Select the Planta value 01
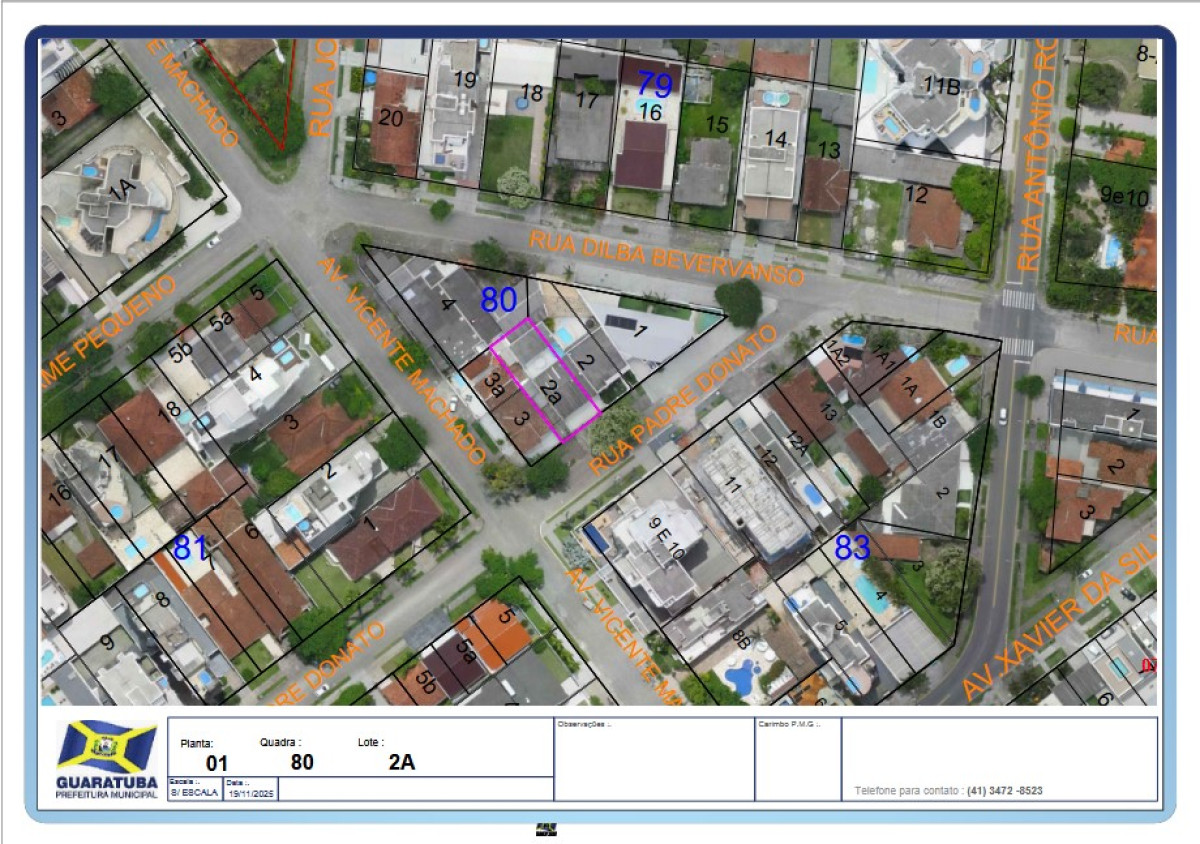This screenshot has height=844, width=1200. click(x=217, y=763)
